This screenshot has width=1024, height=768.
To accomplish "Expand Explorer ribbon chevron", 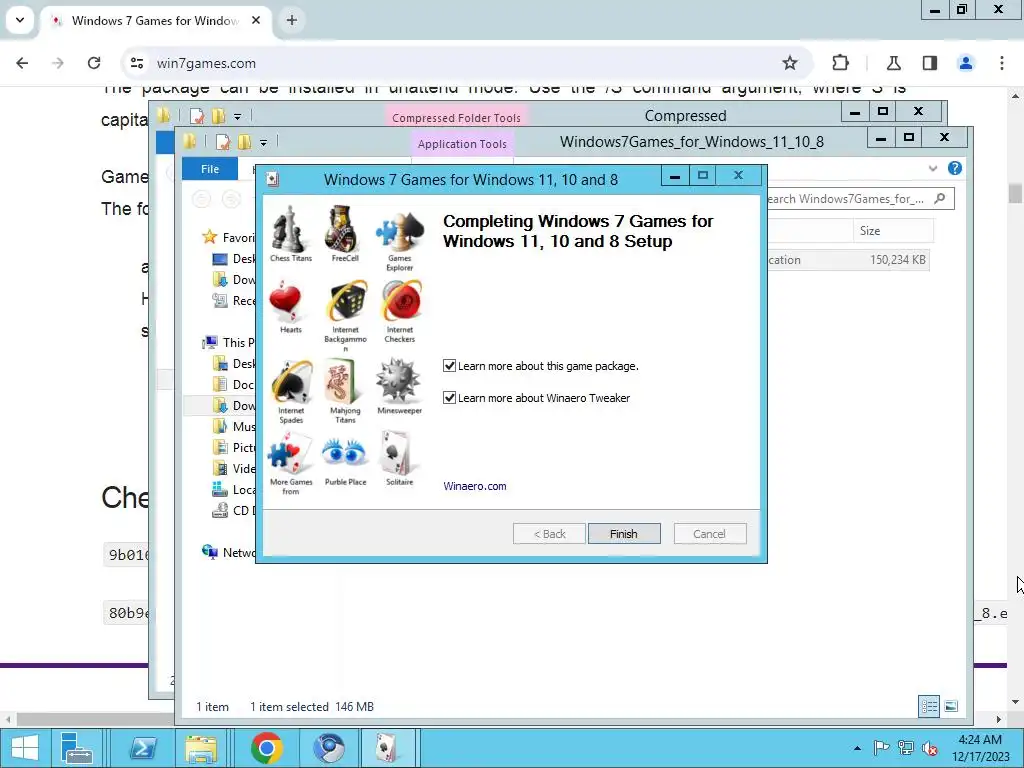I will pos(933,168).
